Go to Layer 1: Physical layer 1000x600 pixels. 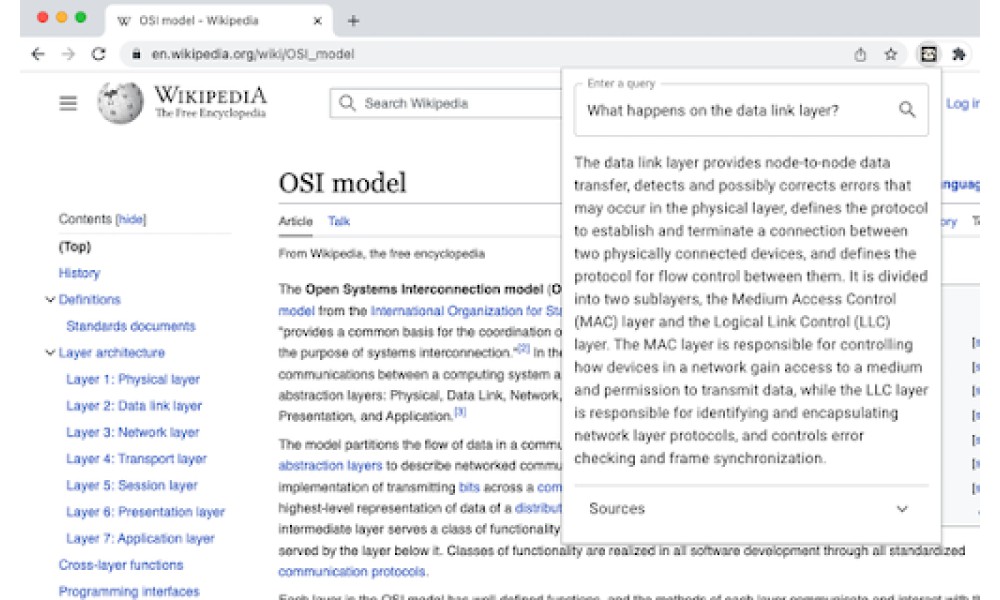click(x=133, y=379)
